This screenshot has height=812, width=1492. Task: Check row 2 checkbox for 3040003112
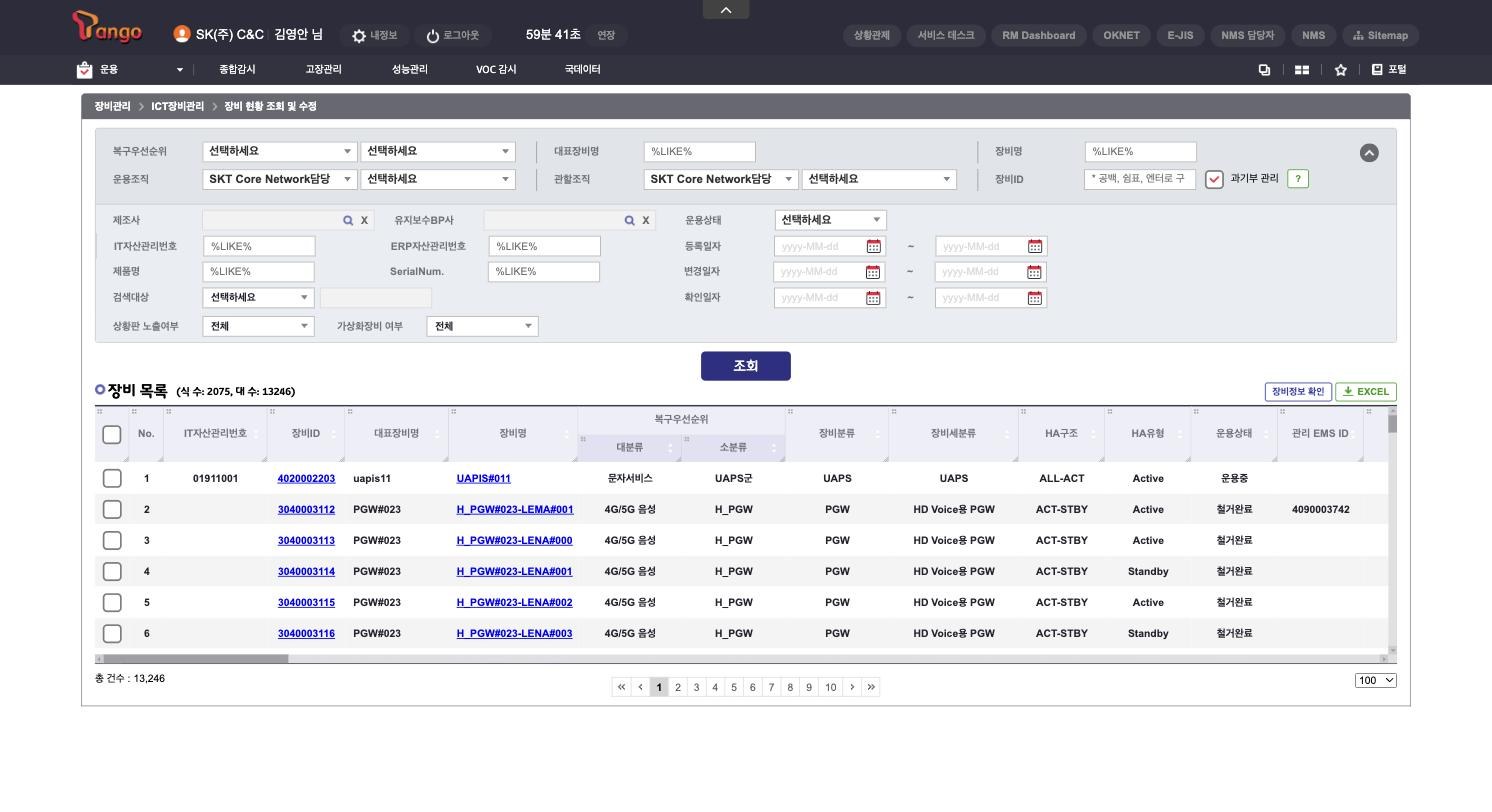(112, 509)
